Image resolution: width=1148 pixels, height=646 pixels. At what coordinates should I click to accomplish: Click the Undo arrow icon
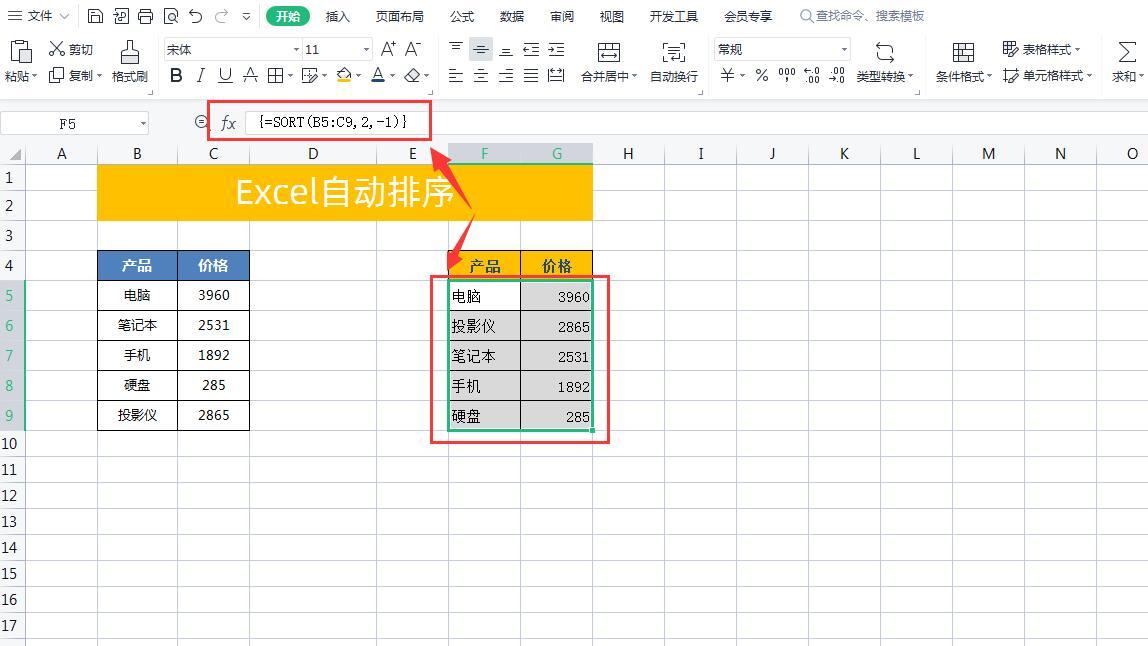coord(195,15)
